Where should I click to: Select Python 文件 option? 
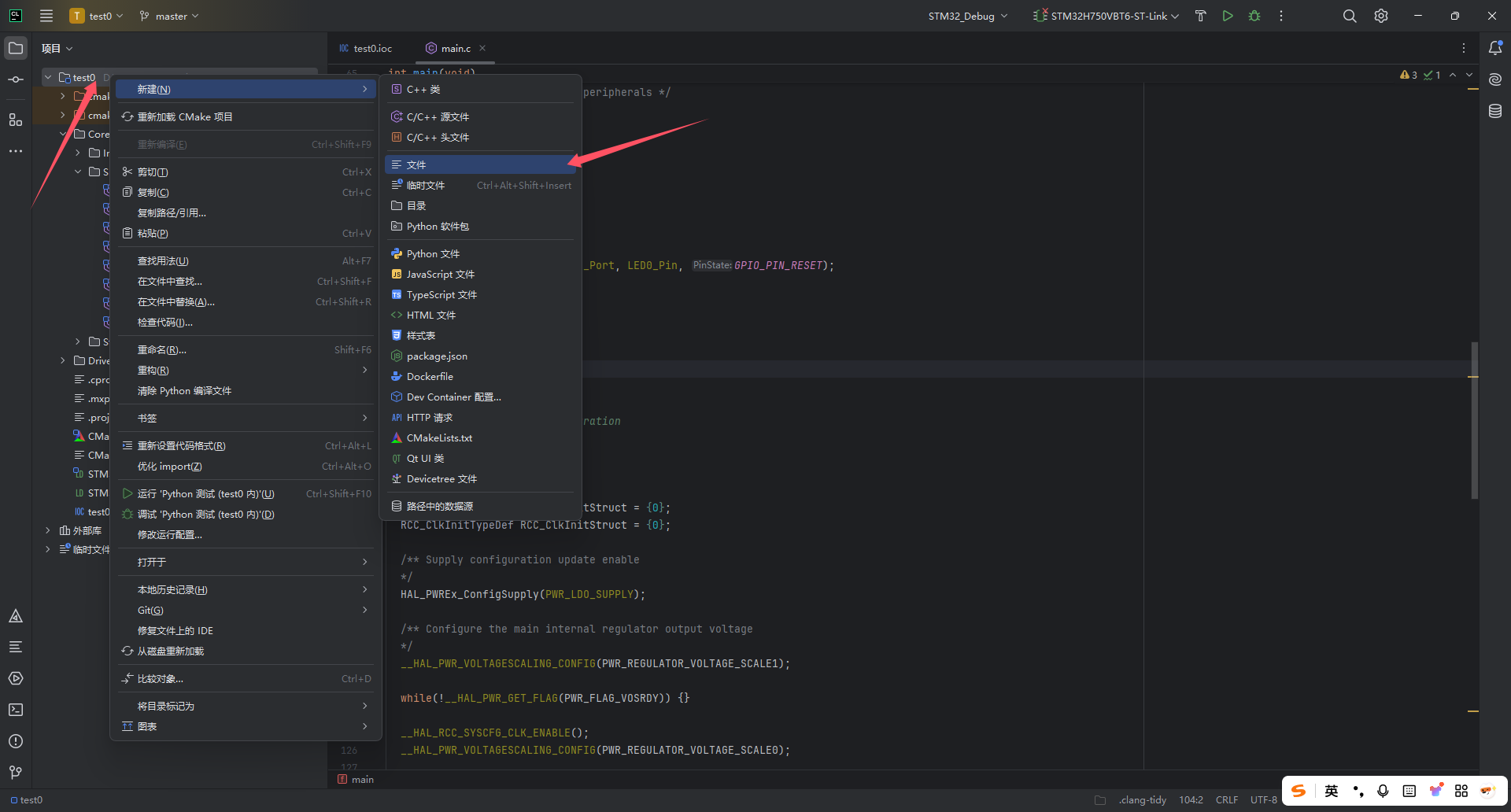point(480,253)
